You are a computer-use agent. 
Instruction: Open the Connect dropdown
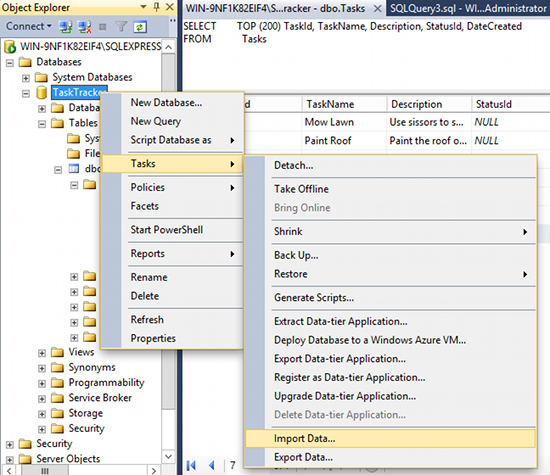click(29, 26)
